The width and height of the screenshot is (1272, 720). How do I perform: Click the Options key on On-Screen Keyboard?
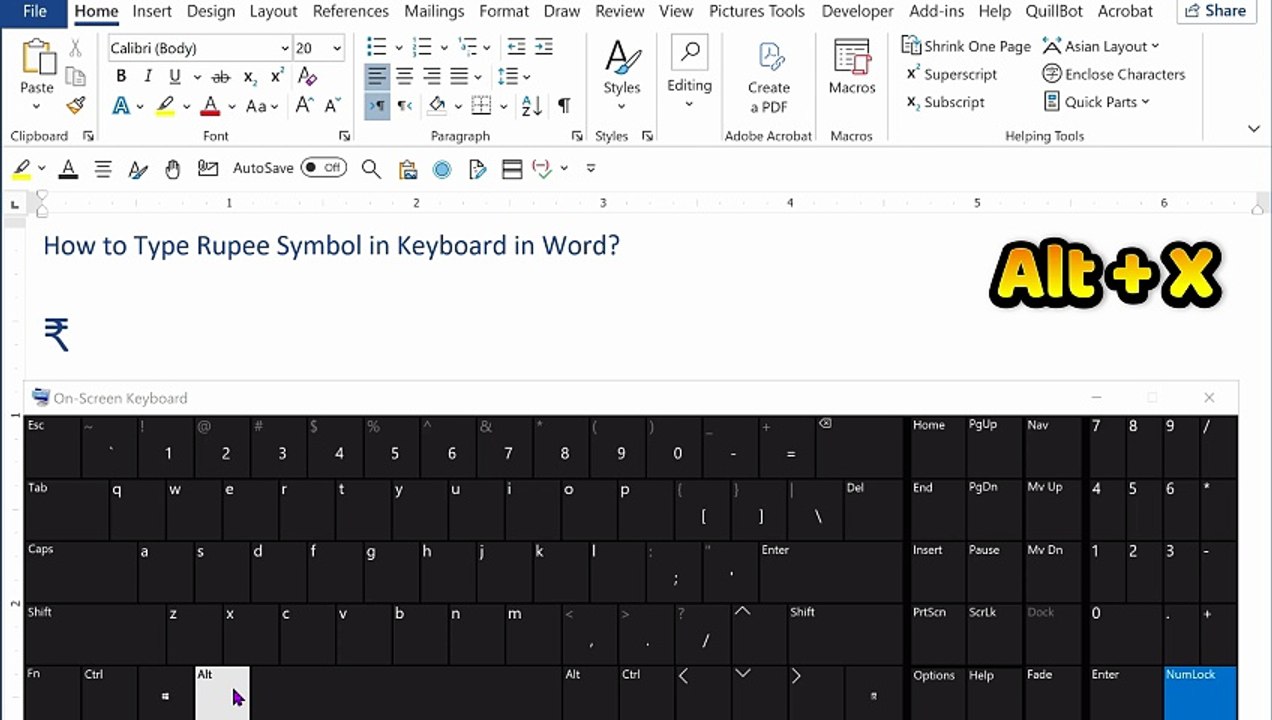click(937, 692)
